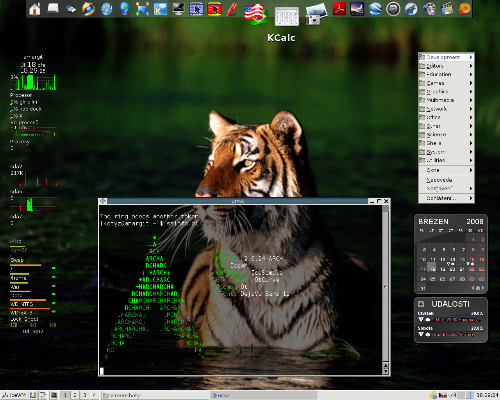This screenshot has width=500, height=400.
Task: Click the IceWM start button
Action: point(14,395)
